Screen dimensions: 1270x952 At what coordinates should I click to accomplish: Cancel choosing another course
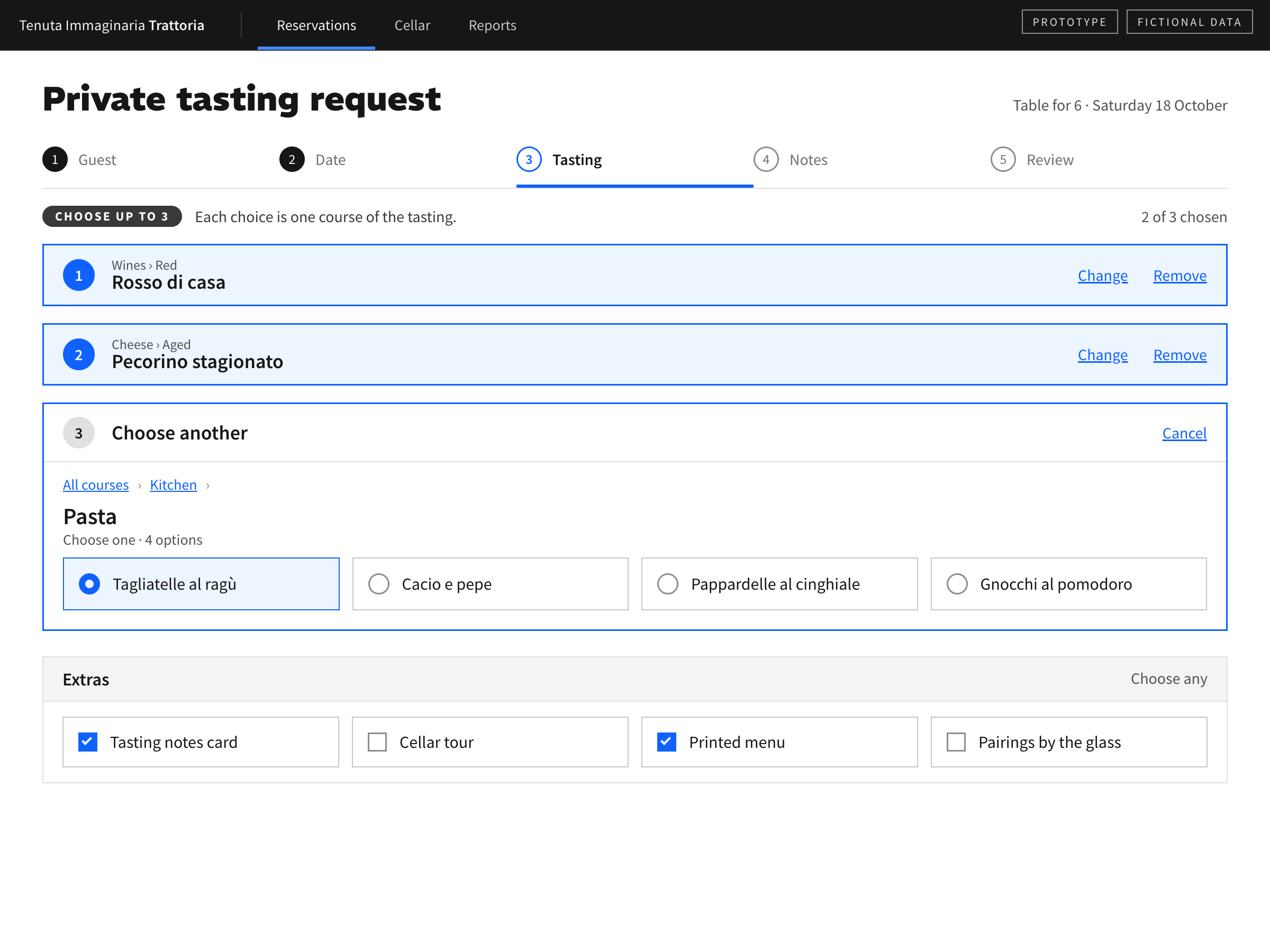point(1184,433)
